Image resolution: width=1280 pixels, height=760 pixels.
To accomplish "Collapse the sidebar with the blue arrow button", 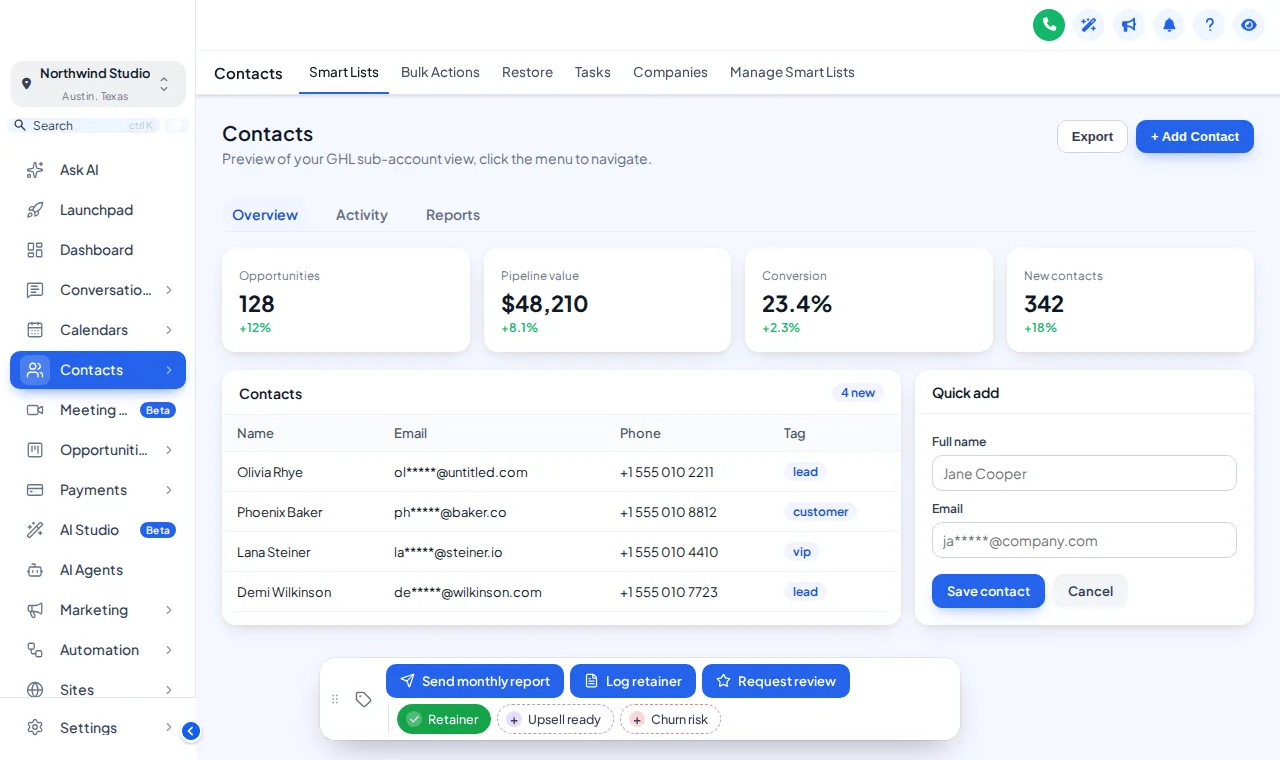I will pyautogui.click(x=191, y=731).
